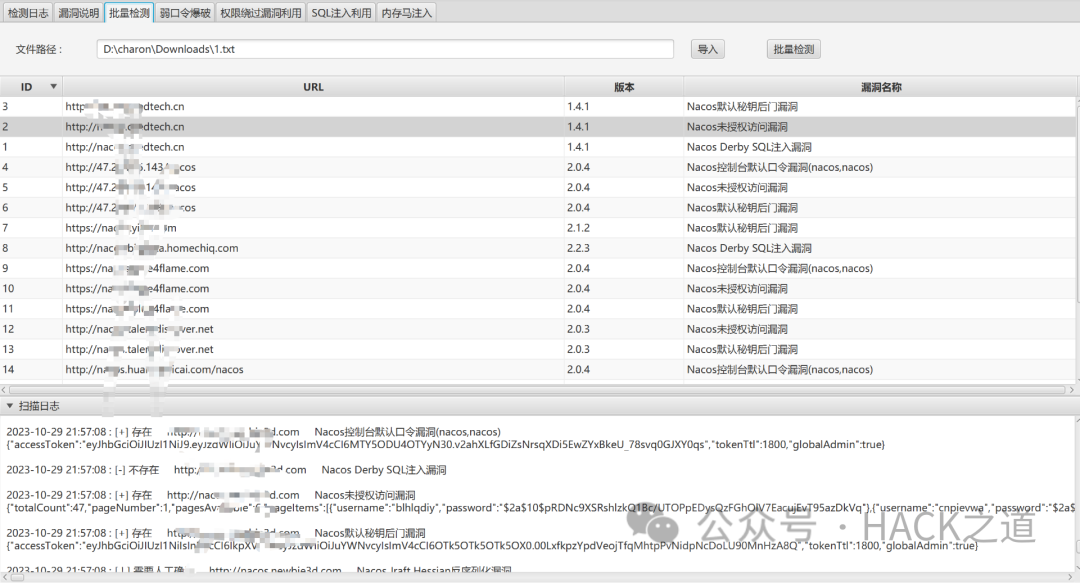Click the homechiq.com URL in row 8
Image resolution: width=1080 pixels, height=583 pixels.
[152, 248]
